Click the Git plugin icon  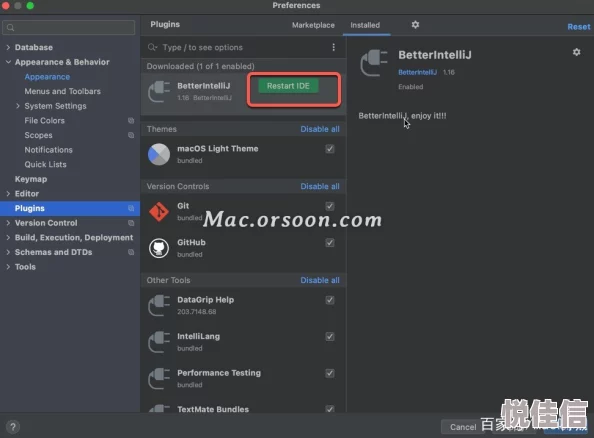click(x=159, y=211)
